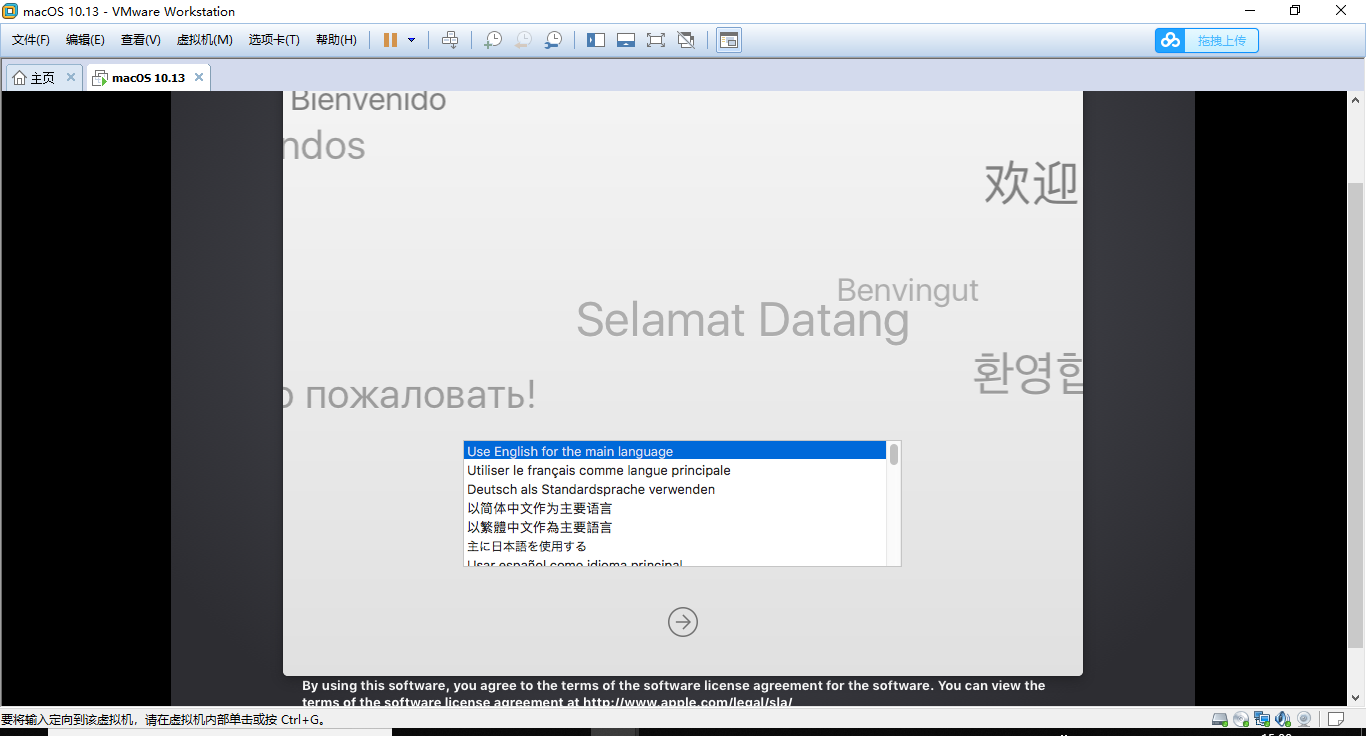Open the 虚拟机(M) menu

(x=204, y=40)
